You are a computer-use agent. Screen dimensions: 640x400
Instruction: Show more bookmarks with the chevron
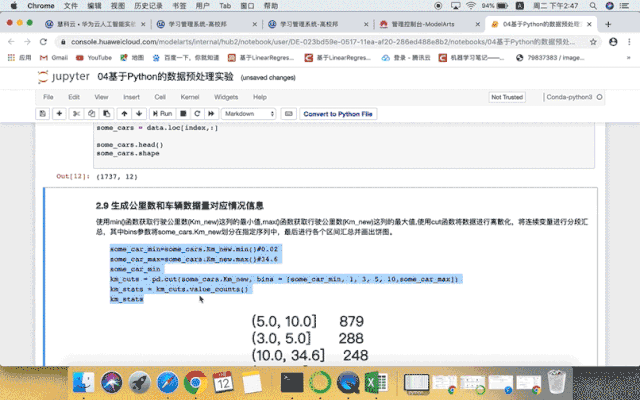629,58
